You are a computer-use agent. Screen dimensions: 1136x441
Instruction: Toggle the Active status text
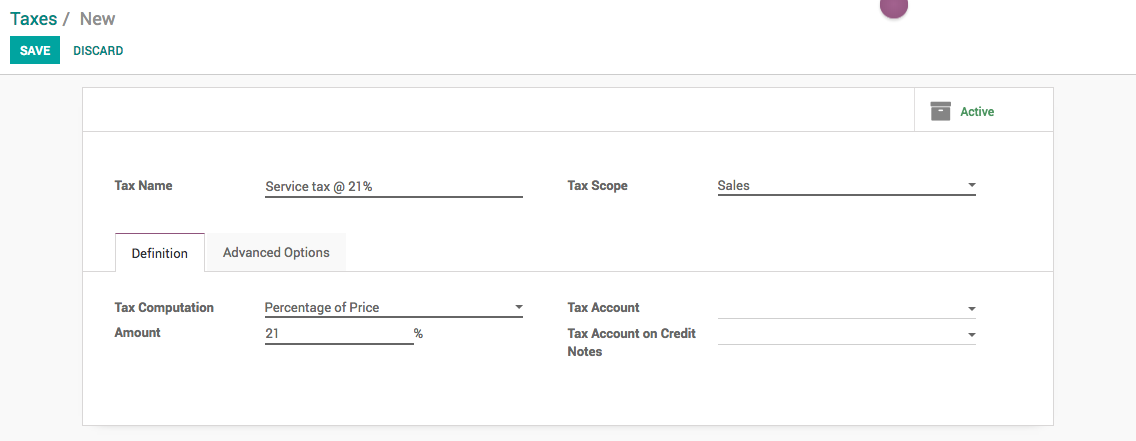[x=976, y=112]
